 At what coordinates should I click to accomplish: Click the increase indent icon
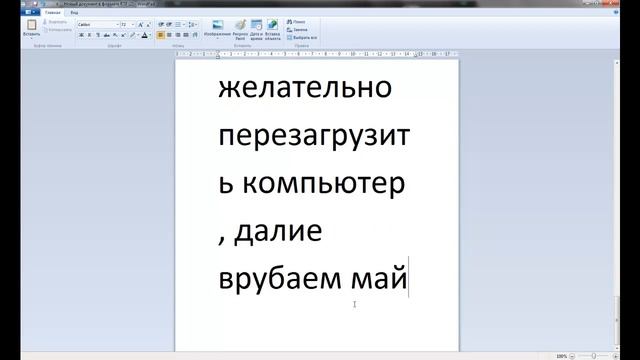tap(169, 25)
